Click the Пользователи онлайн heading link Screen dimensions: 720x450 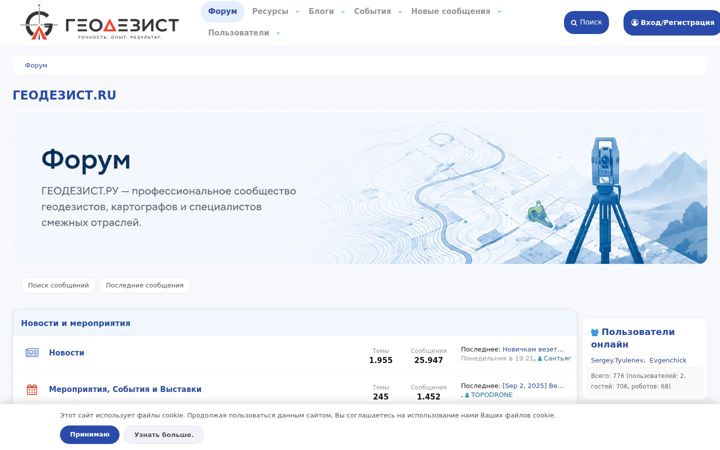pyautogui.click(x=633, y=338)
